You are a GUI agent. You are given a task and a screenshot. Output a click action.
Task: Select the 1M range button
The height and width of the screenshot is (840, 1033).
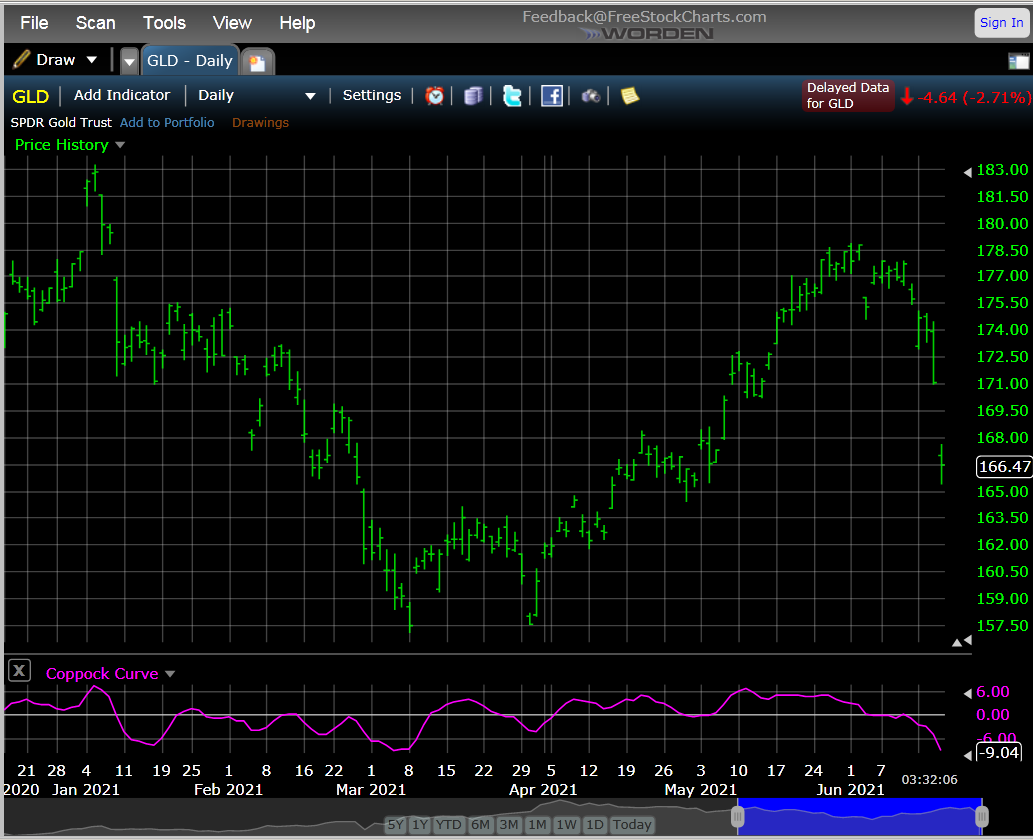tap(538, 824)
